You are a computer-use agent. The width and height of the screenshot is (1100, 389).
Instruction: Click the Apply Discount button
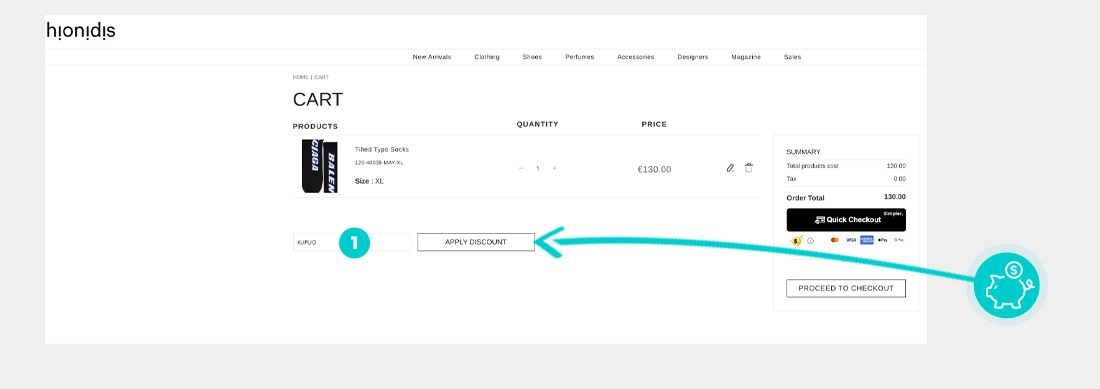[476, 242]
